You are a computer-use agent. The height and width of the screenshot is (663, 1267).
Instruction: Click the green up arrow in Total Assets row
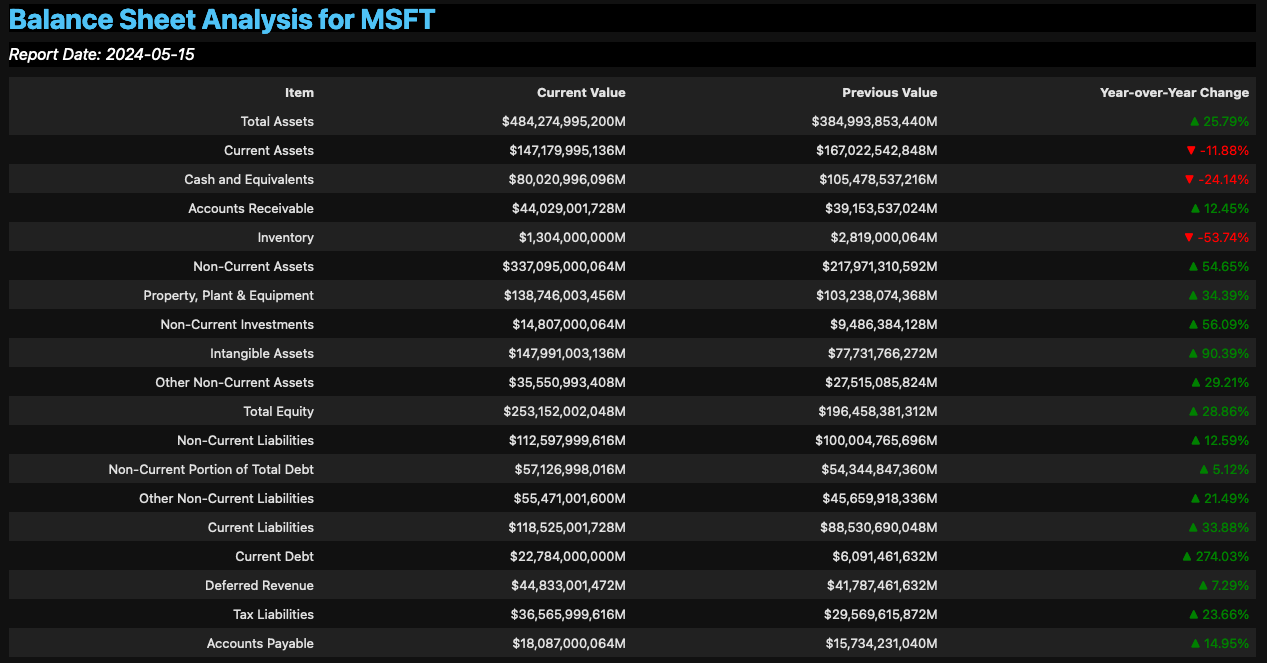[x=1194, y=122]
